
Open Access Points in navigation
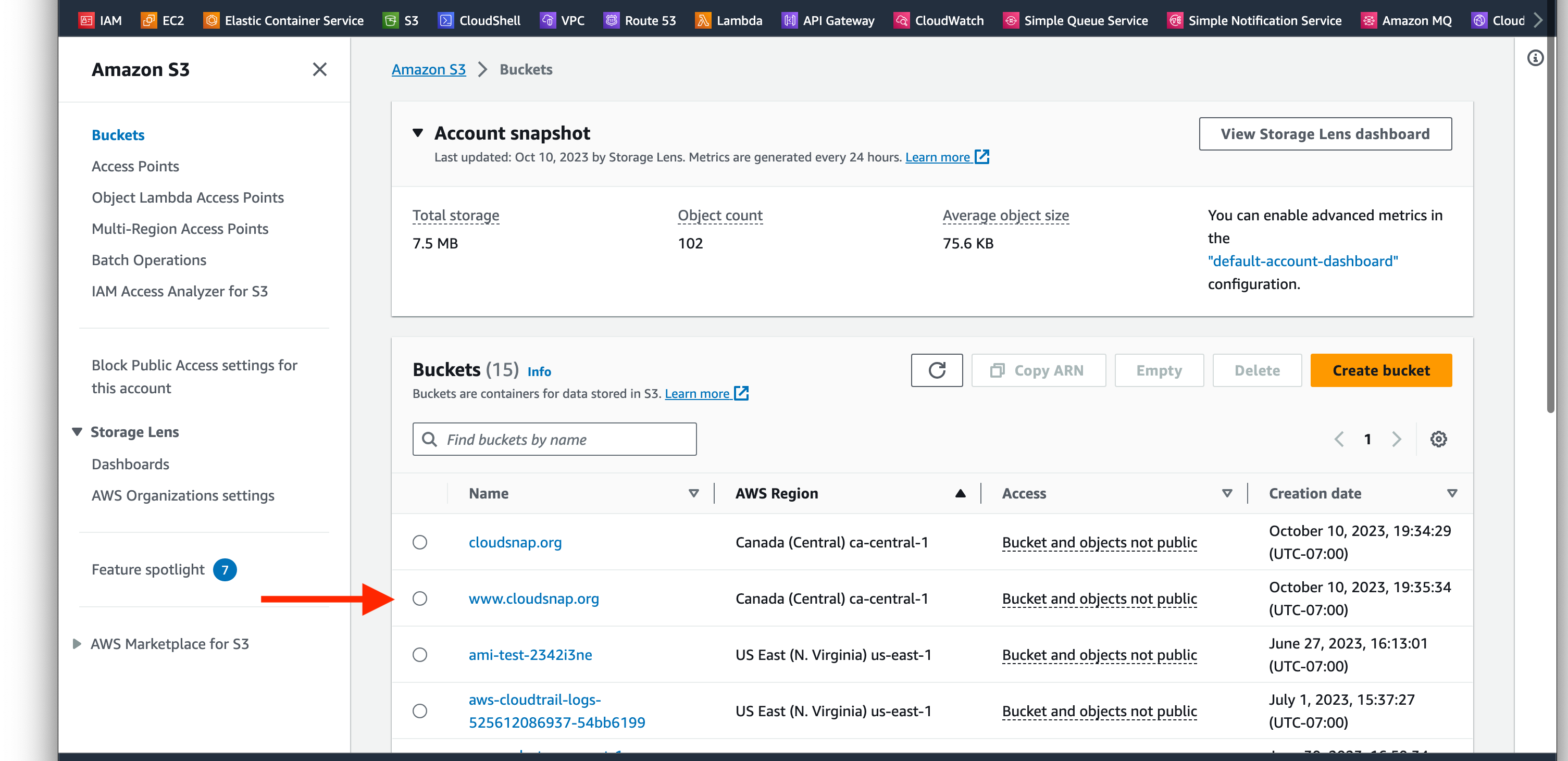point(135,166)
